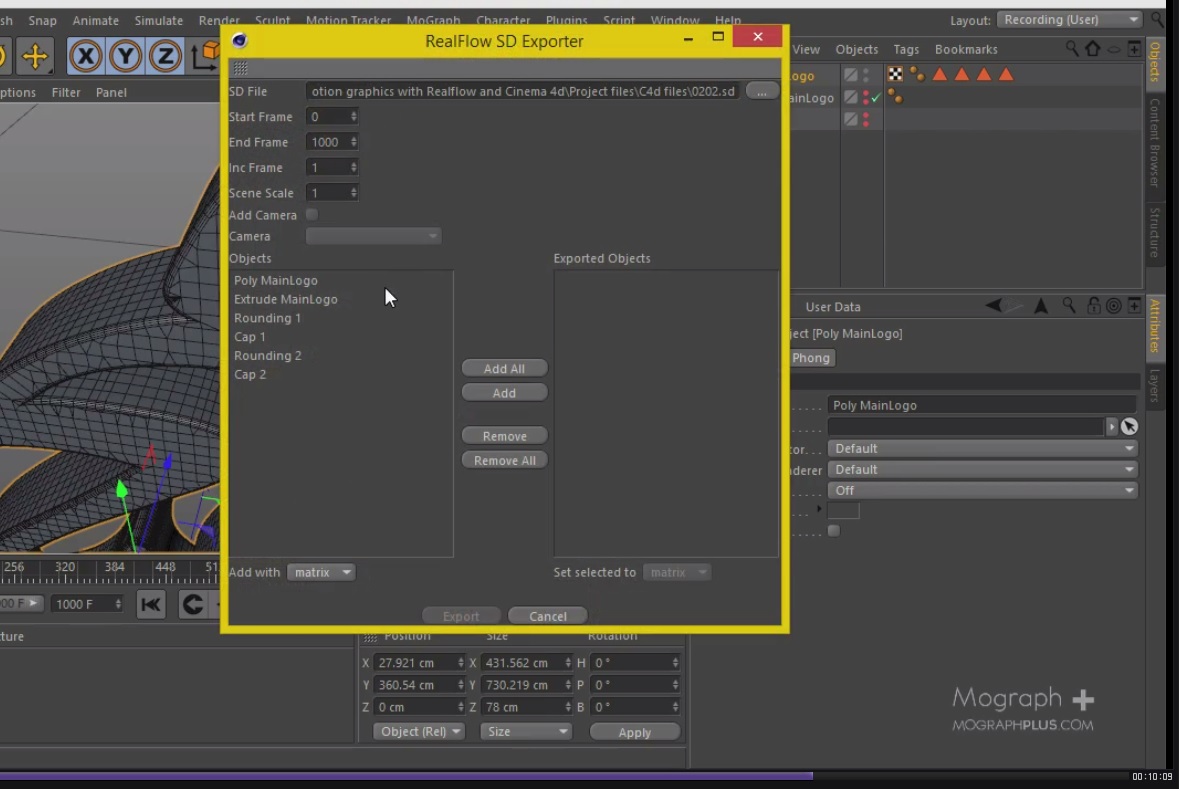Screen dimensions: 1179x789
Task: Open Set selected to matrix dropdown
Action: point(677,572)
